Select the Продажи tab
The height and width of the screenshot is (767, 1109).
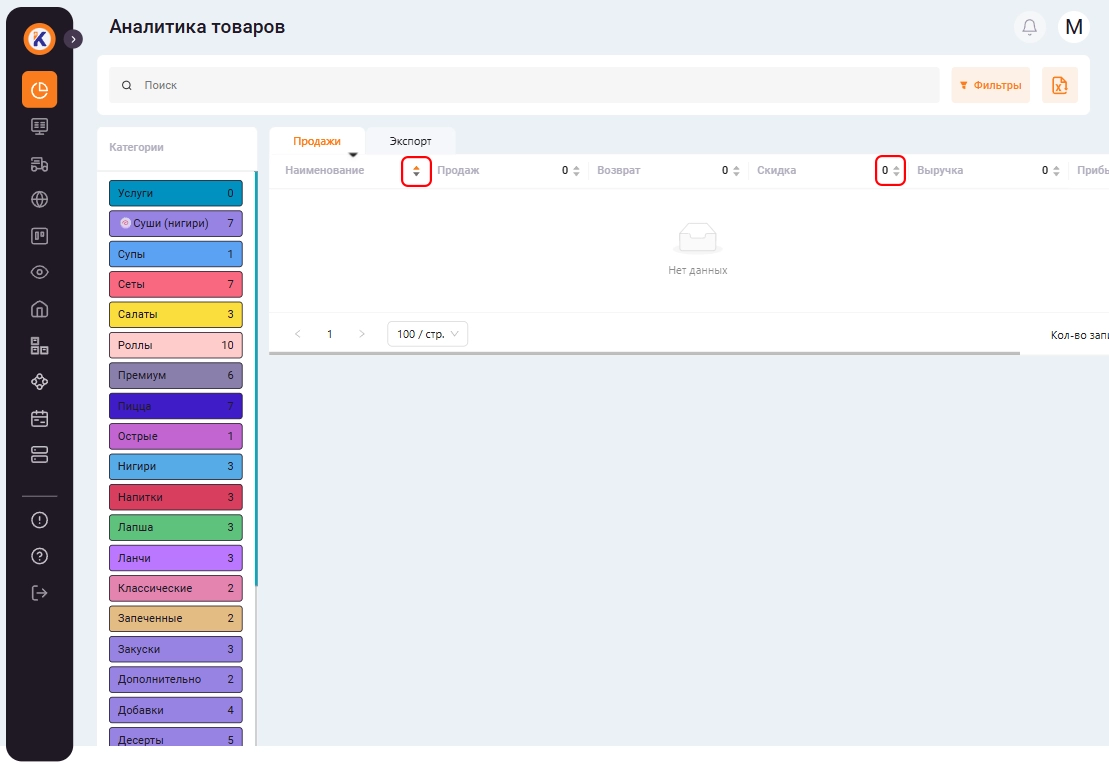317,141
